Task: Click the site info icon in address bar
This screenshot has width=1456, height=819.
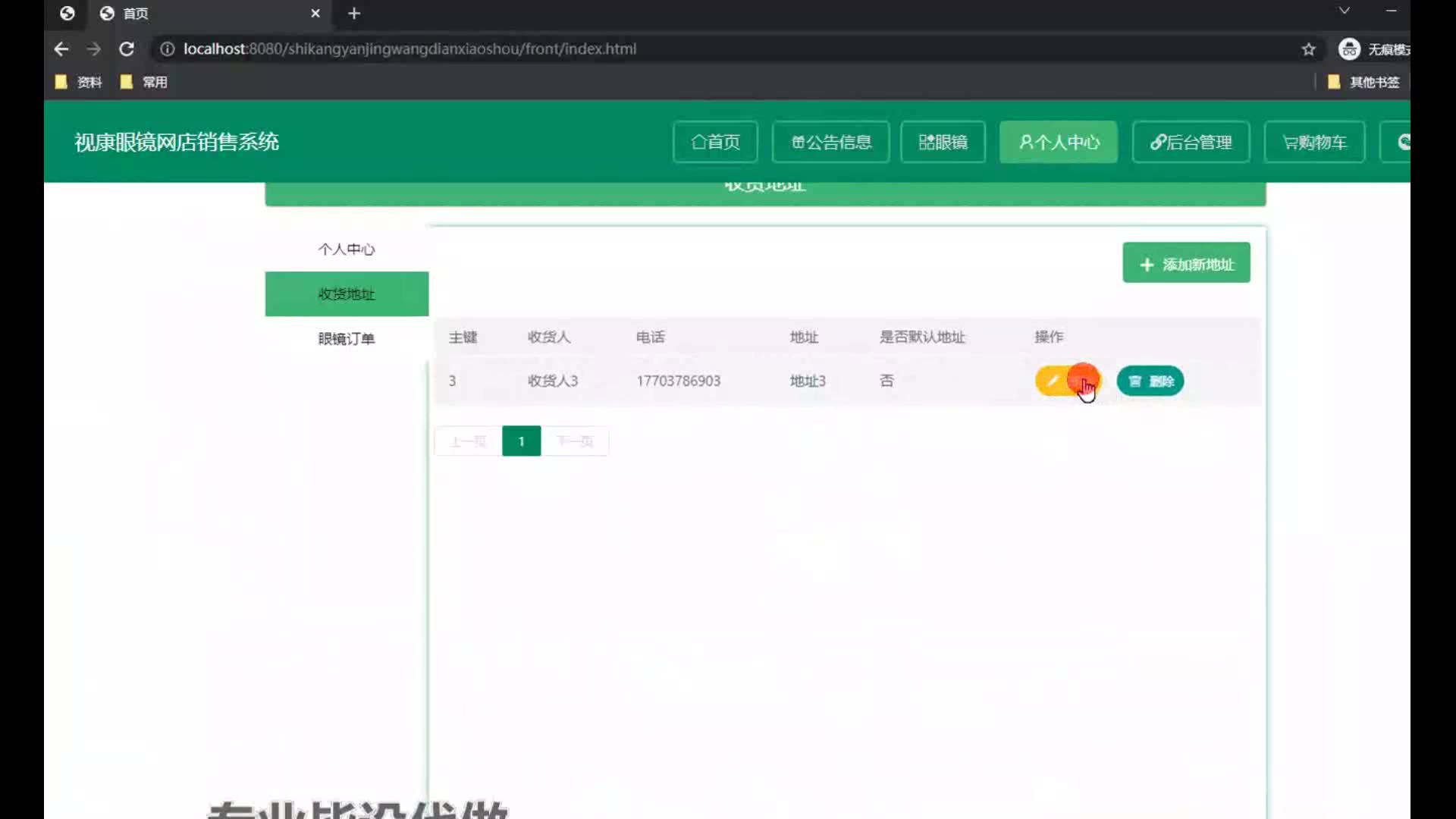Action: (168, 49)
